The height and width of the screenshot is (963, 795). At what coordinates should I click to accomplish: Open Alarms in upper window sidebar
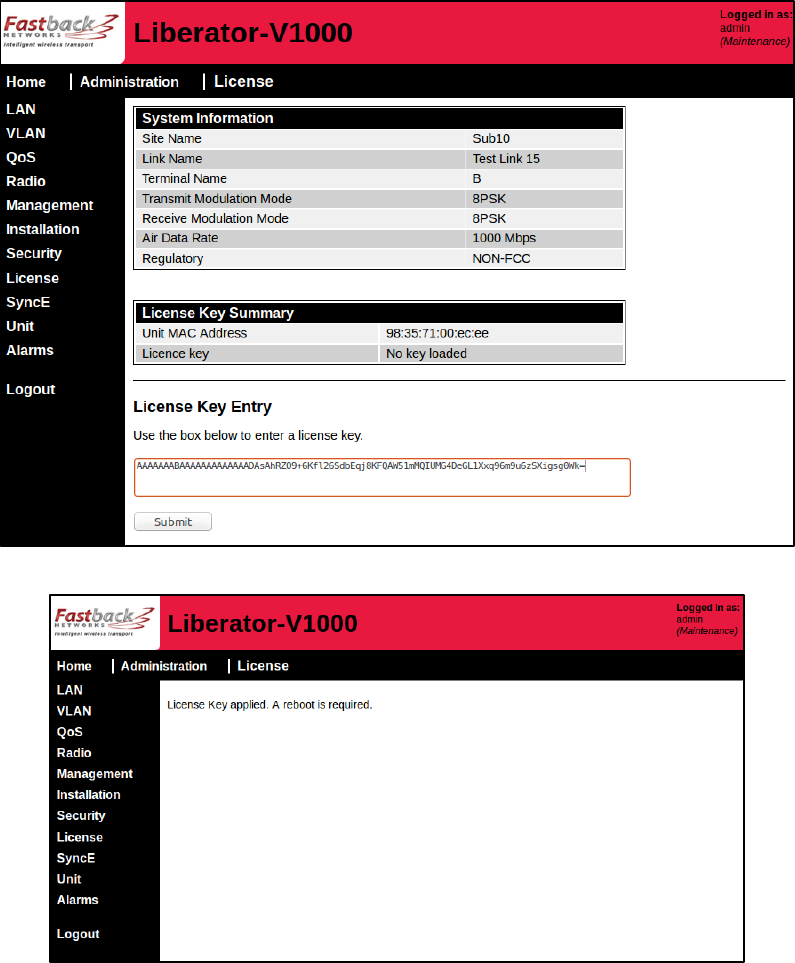tap(30, 350)
